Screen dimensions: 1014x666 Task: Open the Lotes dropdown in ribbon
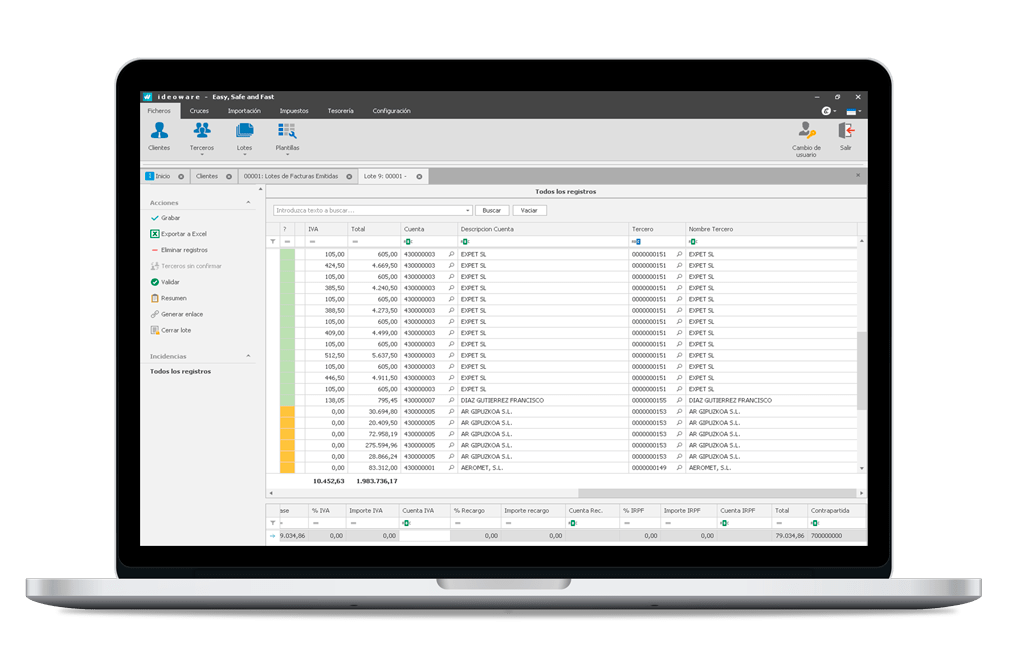pyautogui.click(x=245, y=155)
